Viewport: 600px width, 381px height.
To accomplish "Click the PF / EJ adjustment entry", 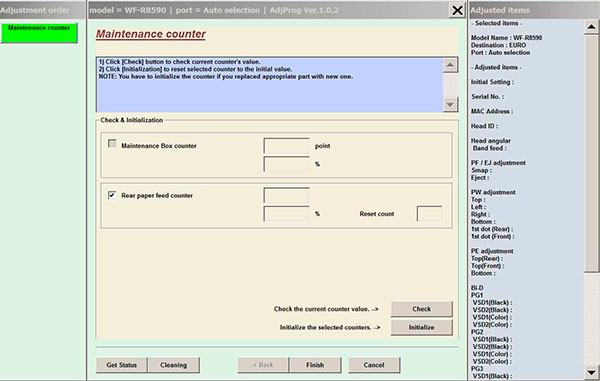I will pyautogui.click(x=498, y=163).
